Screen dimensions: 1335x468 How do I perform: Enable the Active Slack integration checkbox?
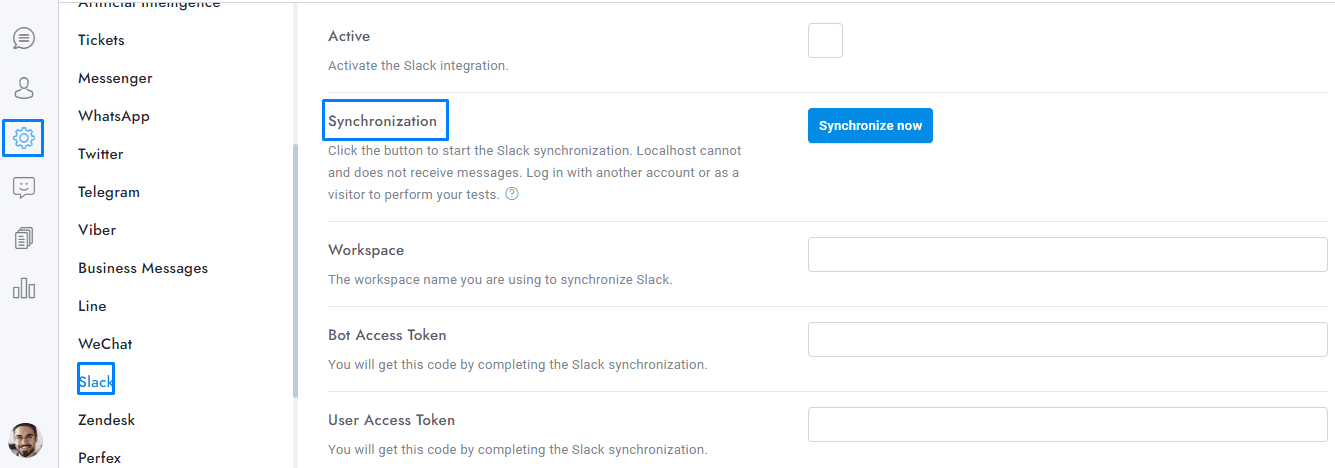825,41
